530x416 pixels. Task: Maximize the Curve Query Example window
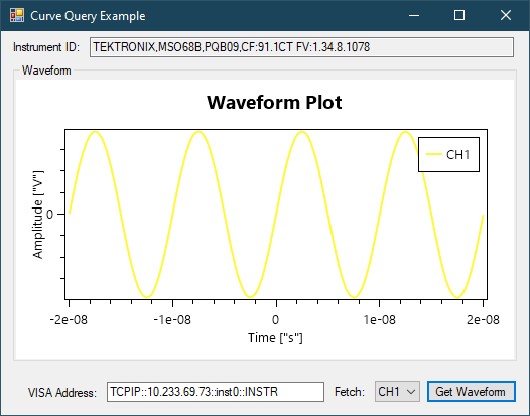click(459, 16)
